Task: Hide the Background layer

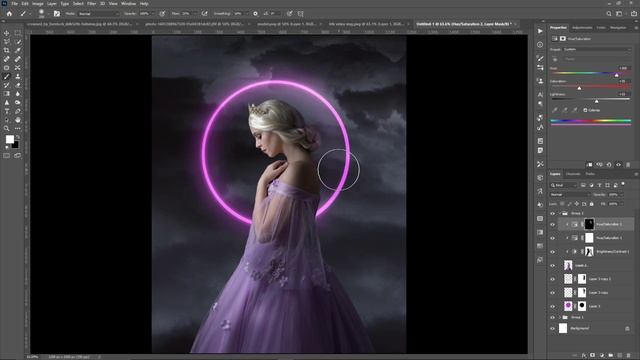Action: (x=552, y=329)
